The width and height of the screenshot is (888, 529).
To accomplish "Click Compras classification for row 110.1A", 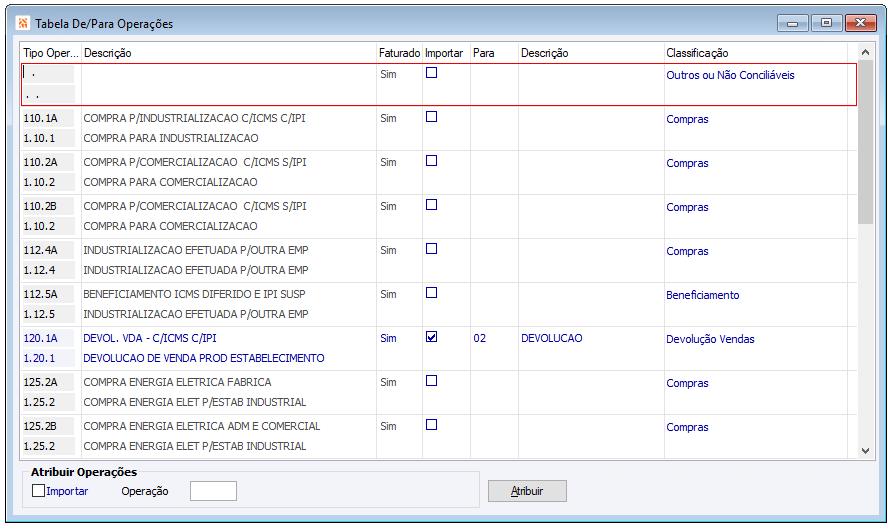I will [687, 119].
